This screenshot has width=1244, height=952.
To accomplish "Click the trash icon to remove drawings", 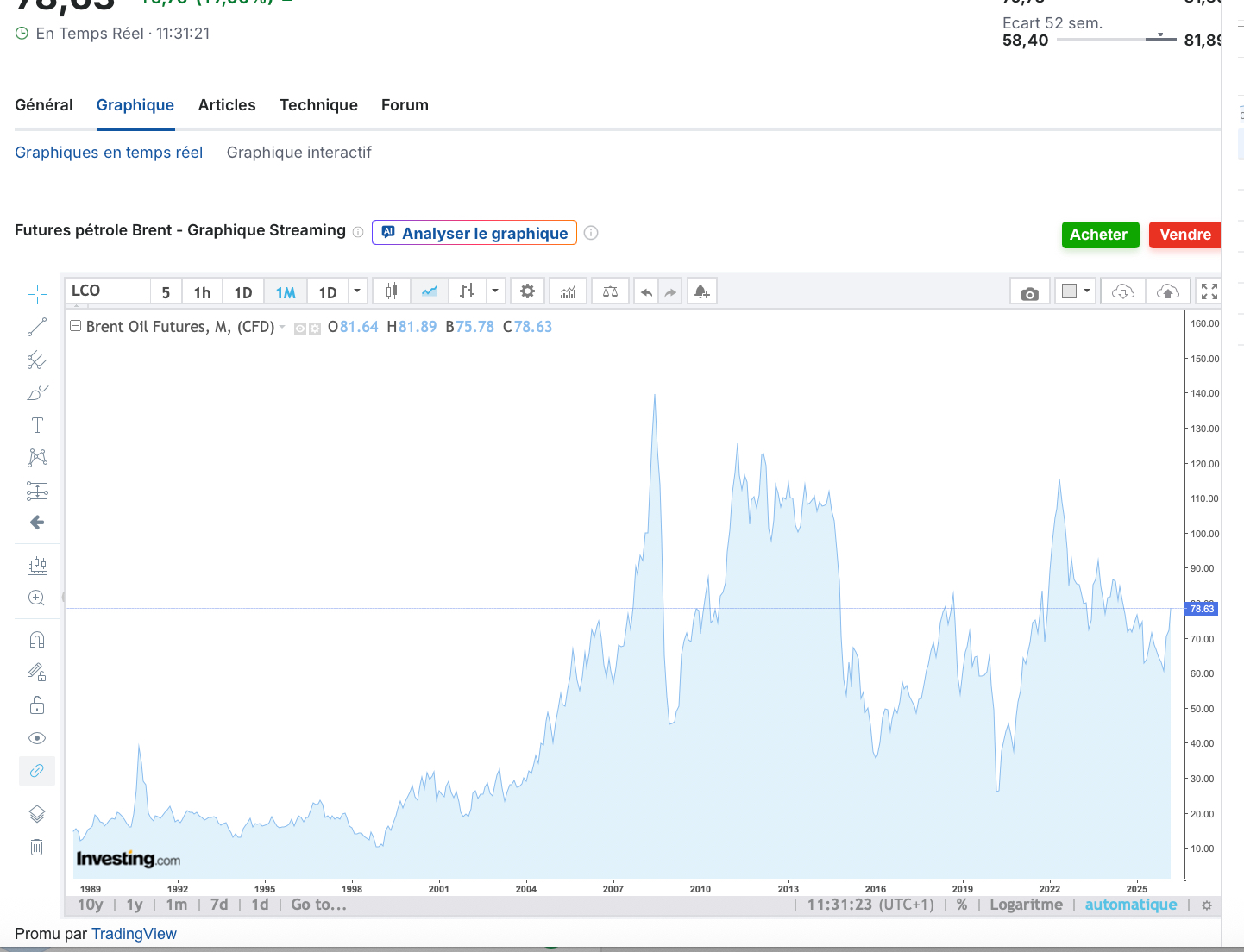I will [37, 847].
